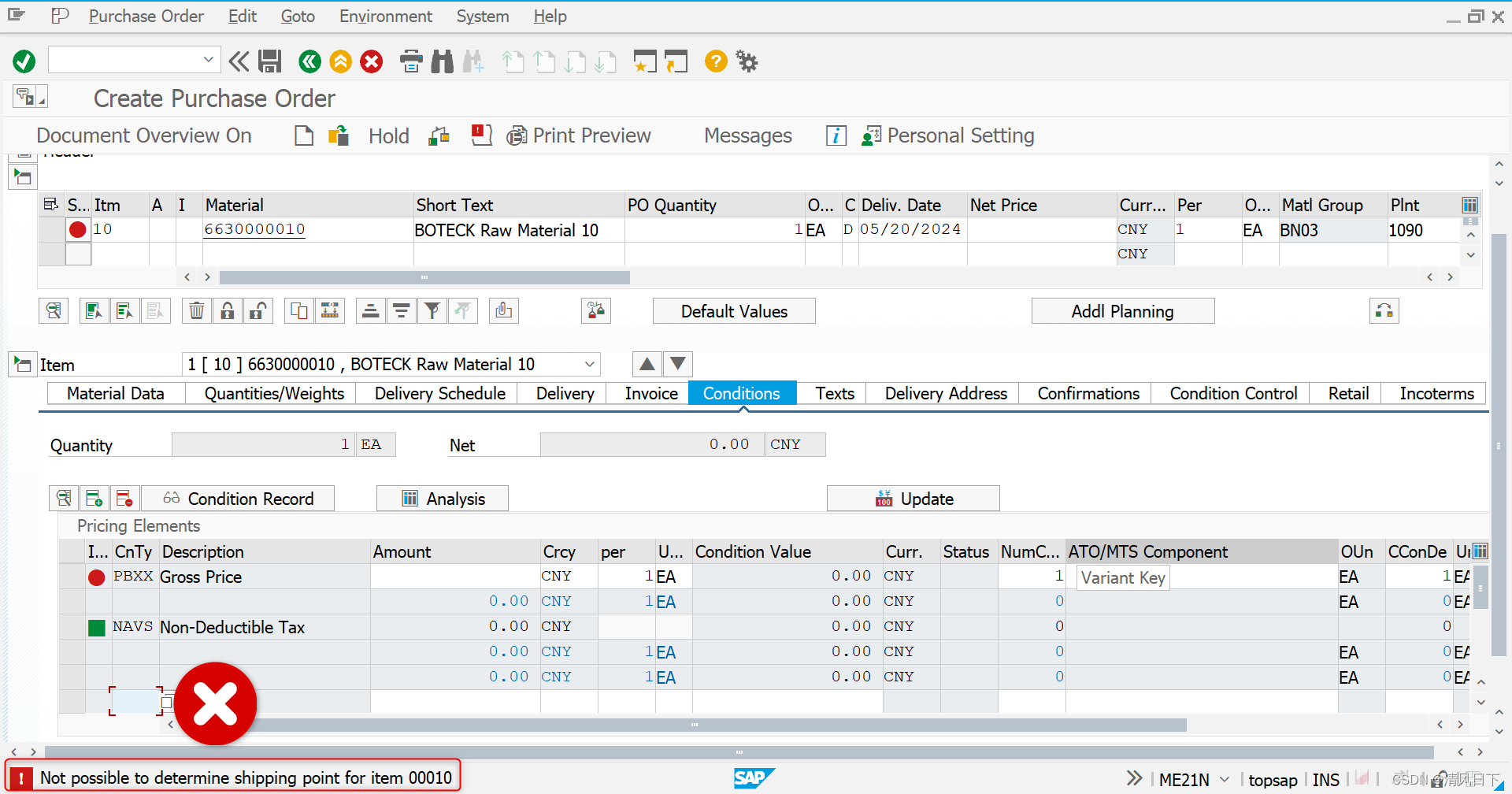The height and width of the screenshot is (794, 1512).
Task: Click the Save diskette icon
Action: 270,61
